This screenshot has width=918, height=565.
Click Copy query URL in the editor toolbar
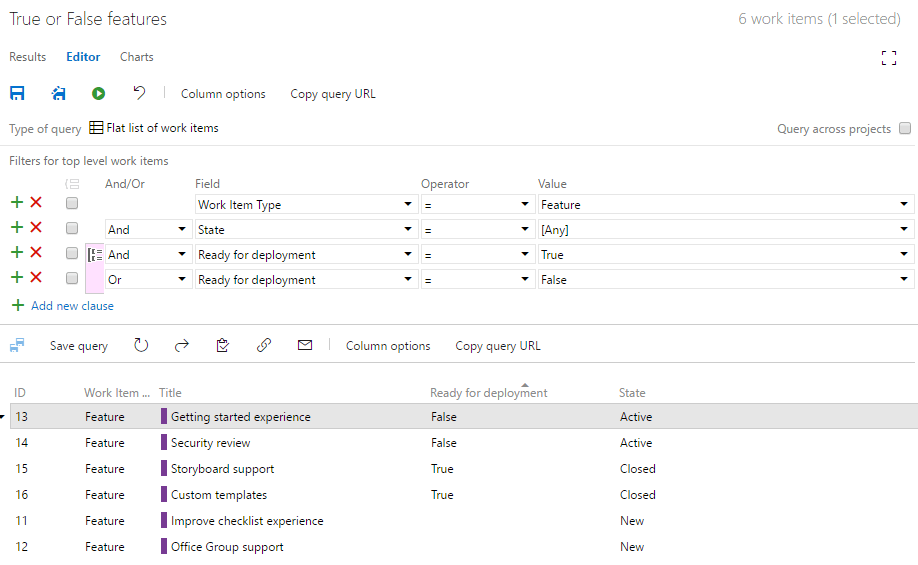pyautogui.click(x=333, y=94)
